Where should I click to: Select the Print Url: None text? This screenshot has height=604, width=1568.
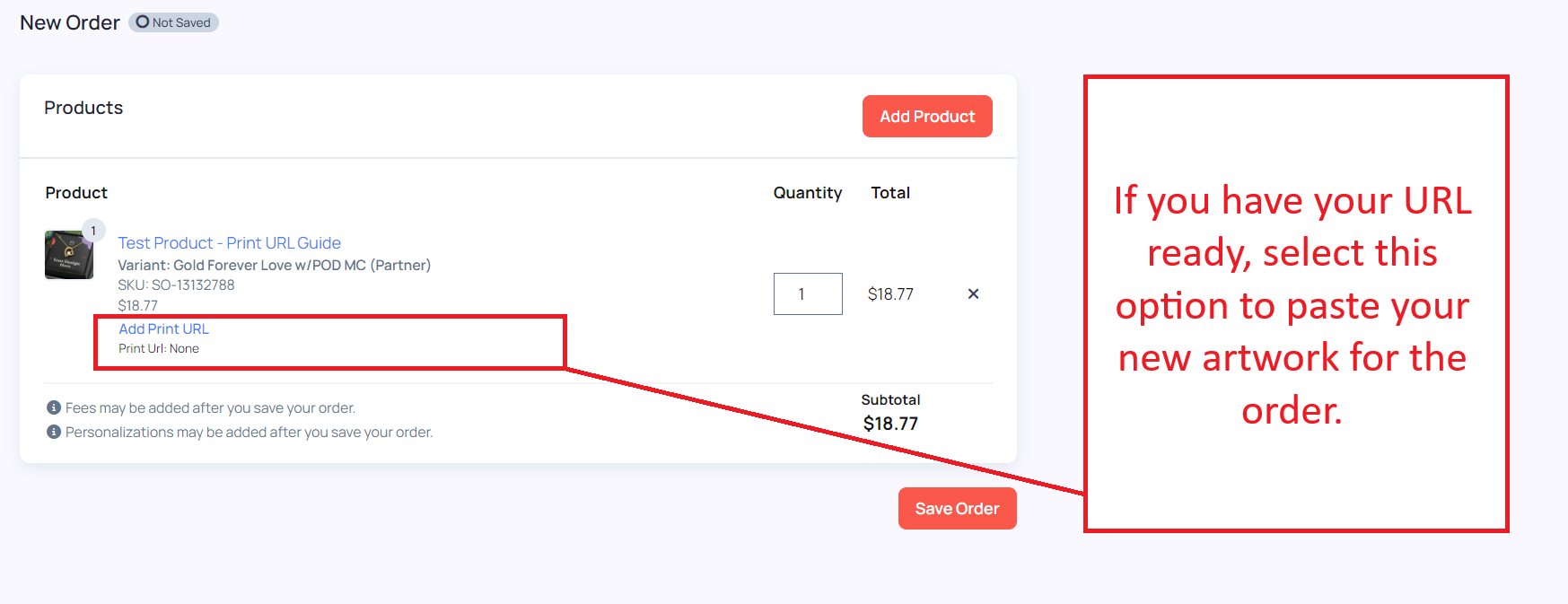click(x=159, y=348)
